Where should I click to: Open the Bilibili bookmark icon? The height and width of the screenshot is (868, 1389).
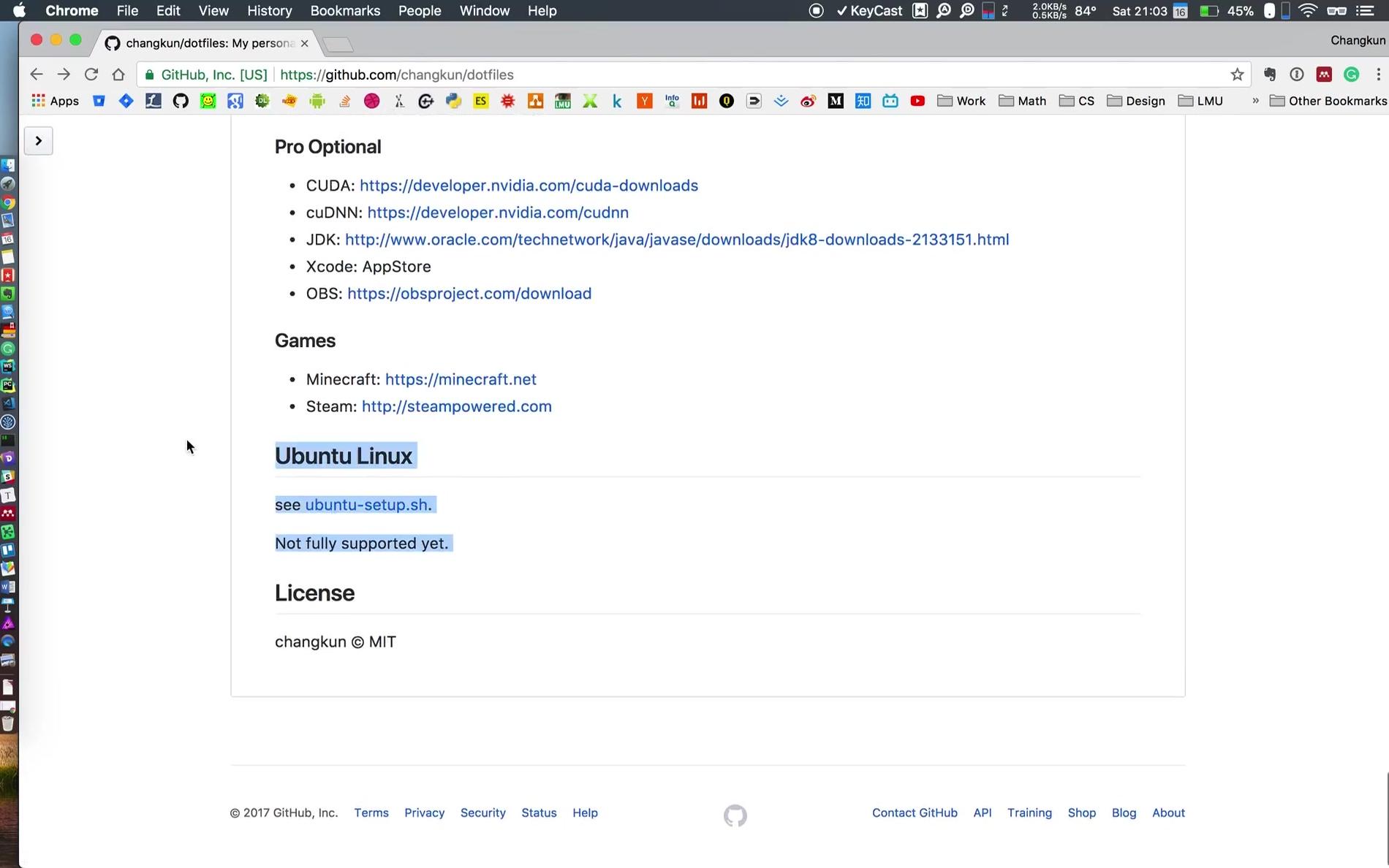890,101
